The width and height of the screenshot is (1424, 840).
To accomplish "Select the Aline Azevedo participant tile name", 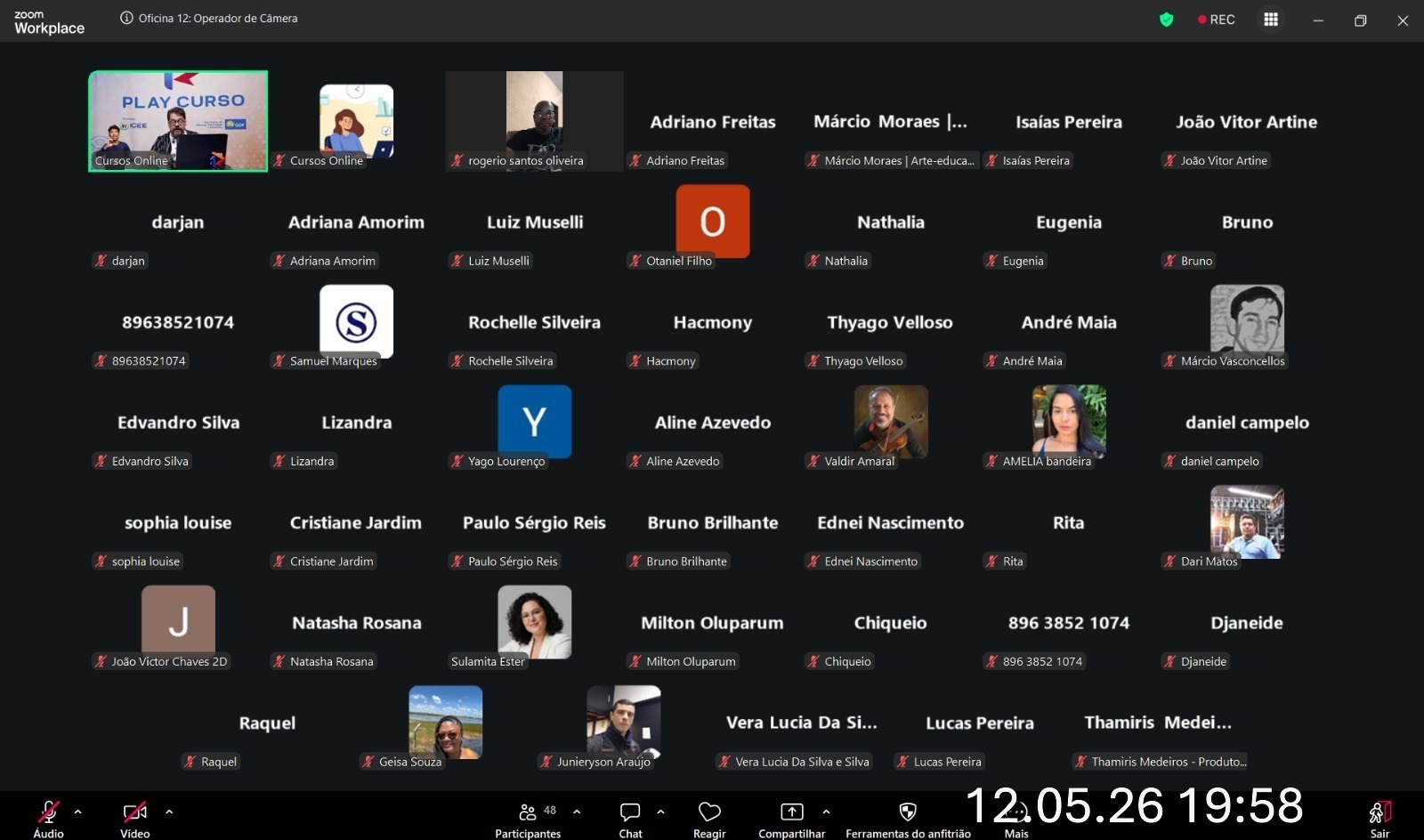I will pyautogui.click(x=713, y=423).
